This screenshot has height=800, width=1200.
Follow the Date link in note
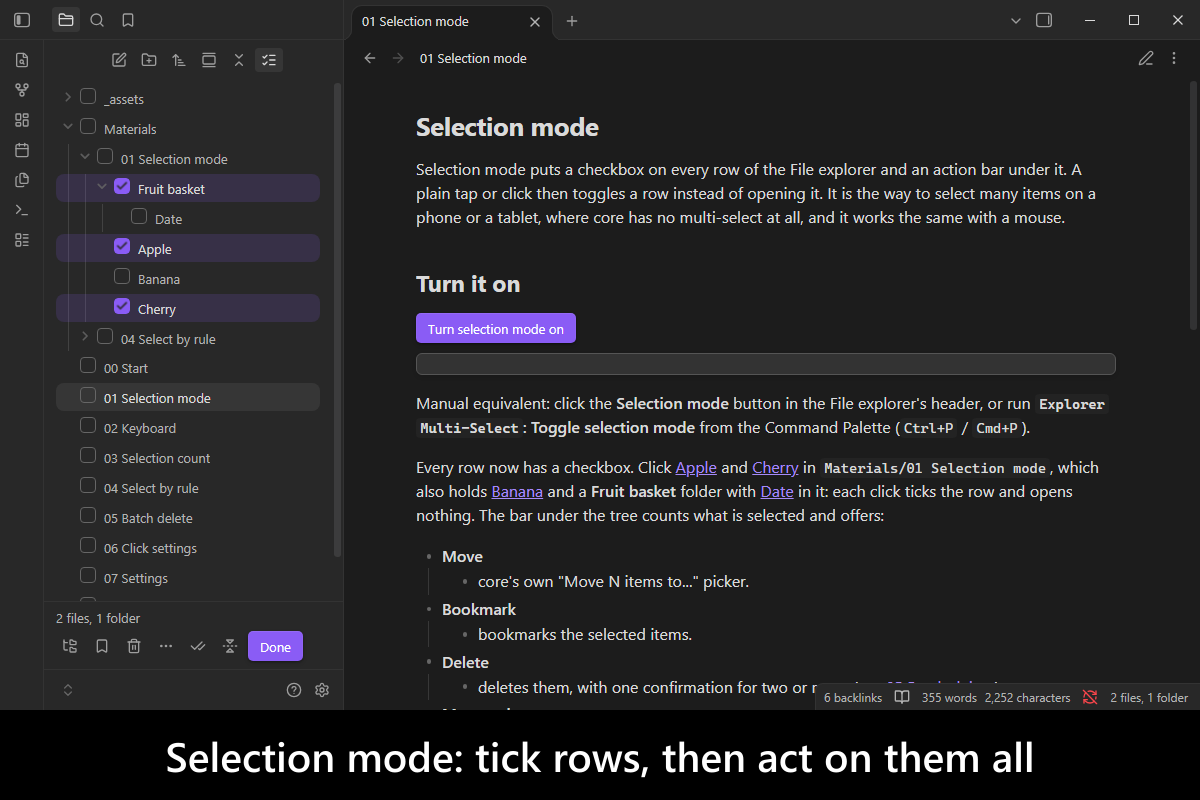[x=777, y=491]
